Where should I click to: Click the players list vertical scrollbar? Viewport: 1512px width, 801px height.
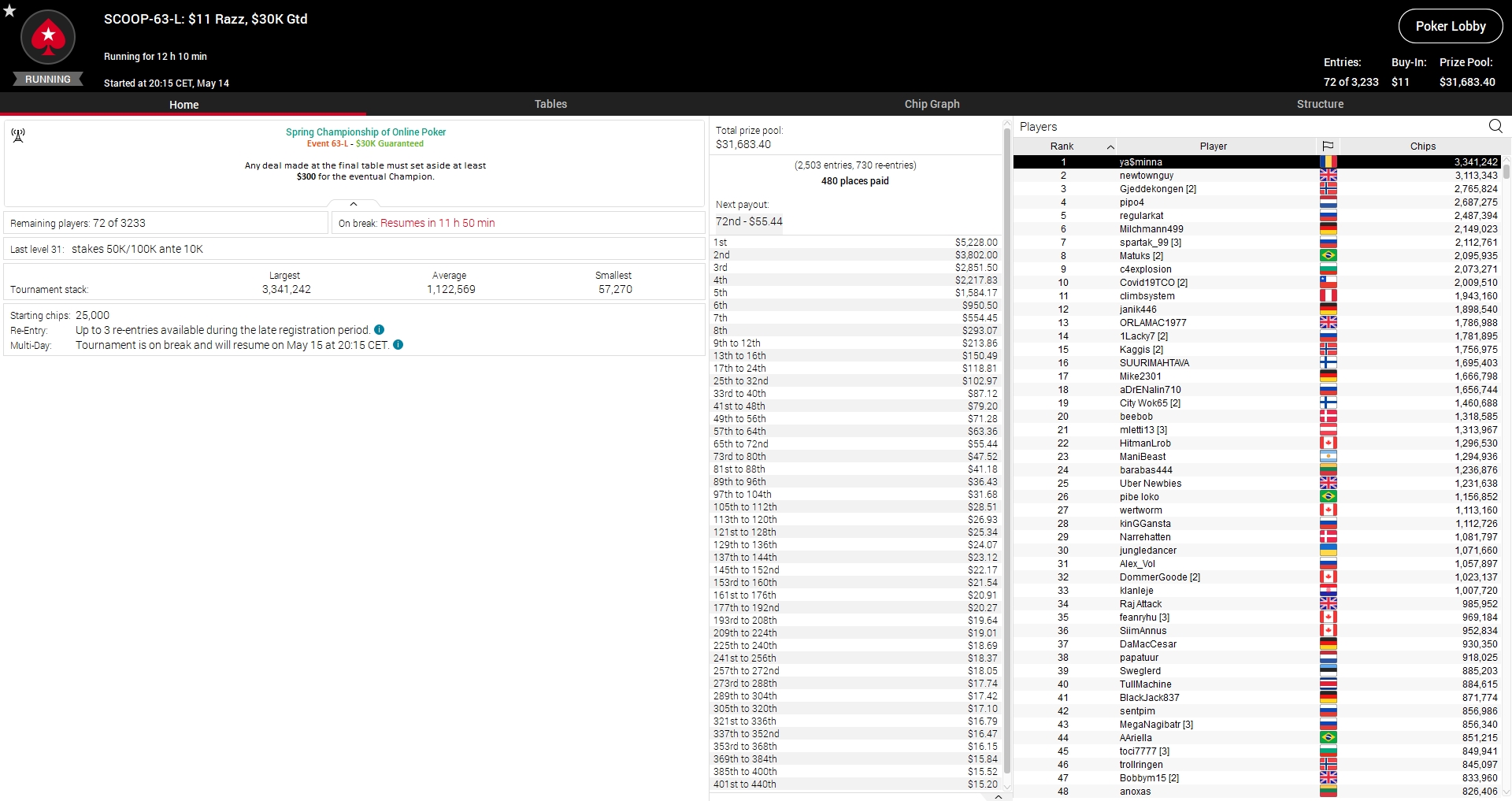(x=1506, y=172)
